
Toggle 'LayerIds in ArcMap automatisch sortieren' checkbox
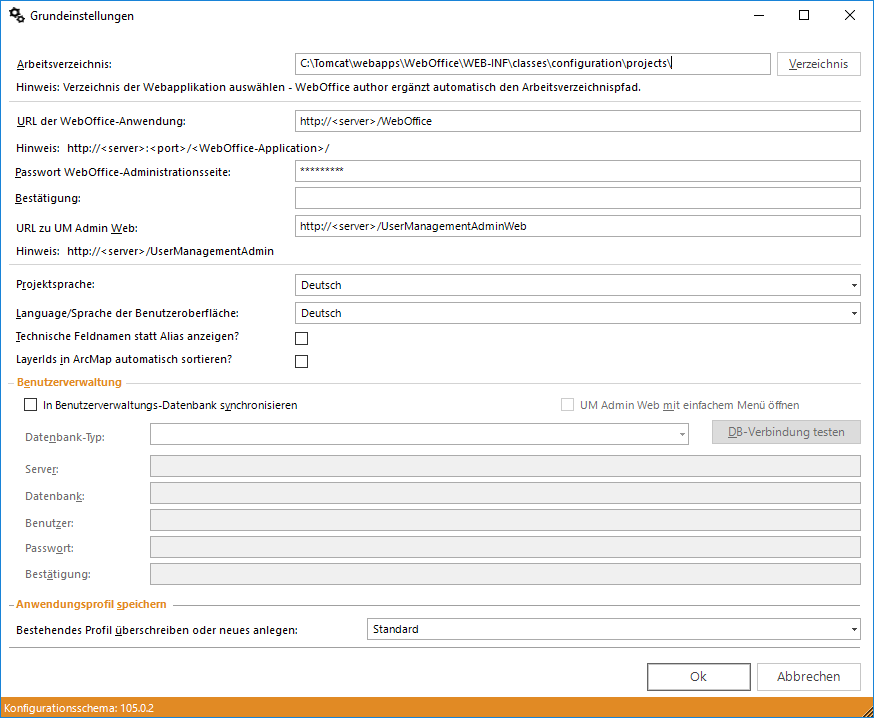301,361
